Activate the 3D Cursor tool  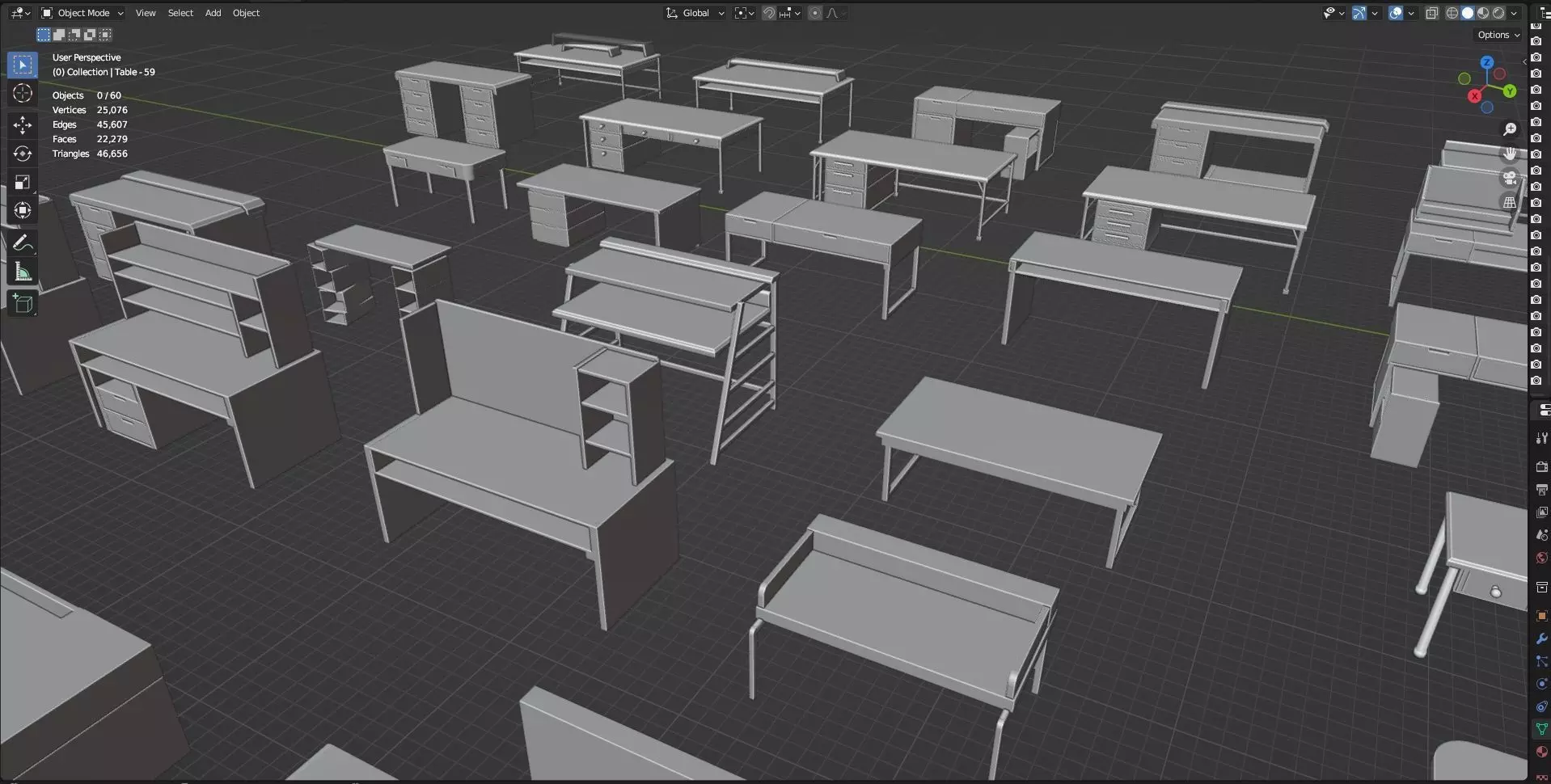click(23, 93)
